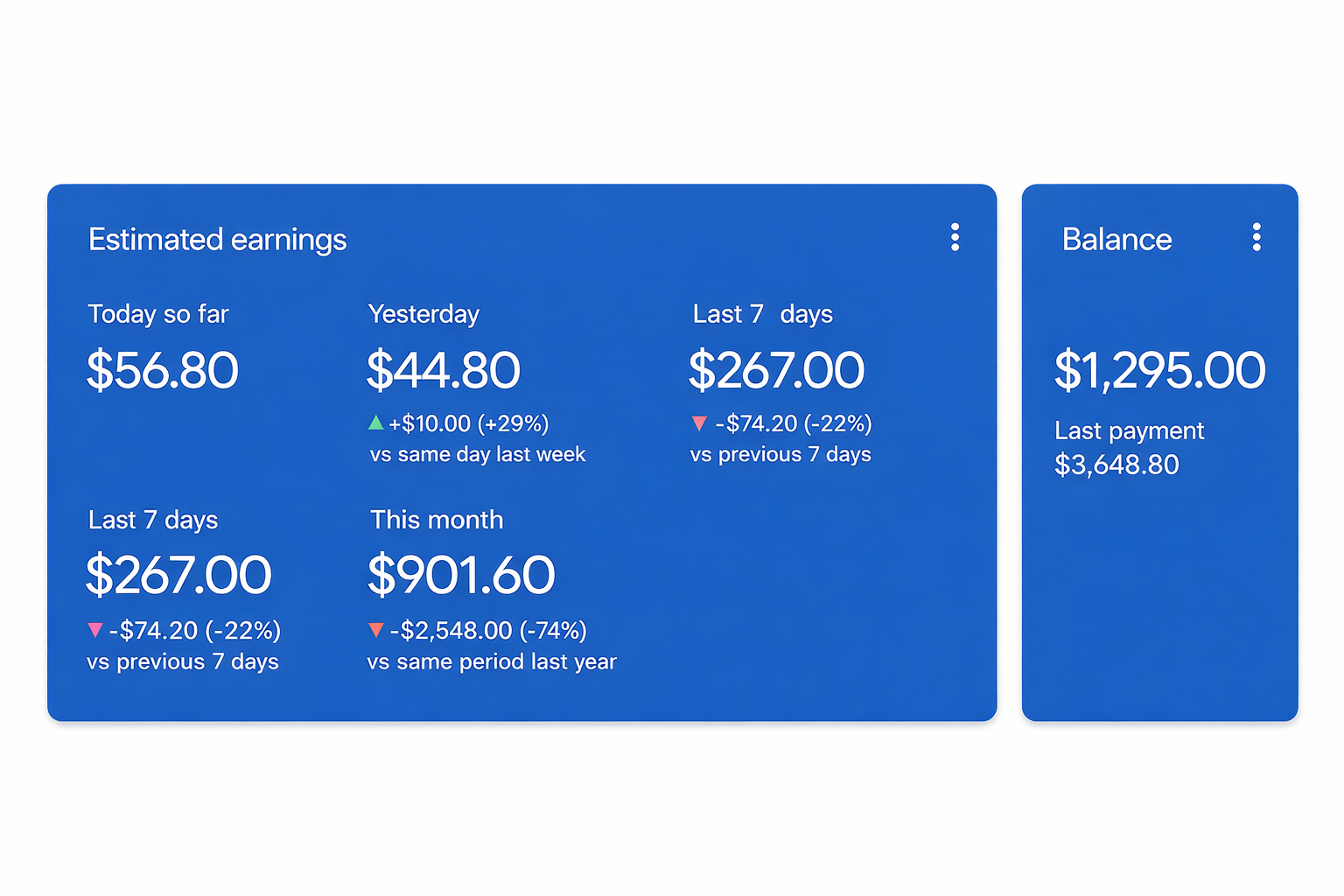
Task: Click the $56.80 Today so far amount
Action: click(x=163, y=370)
